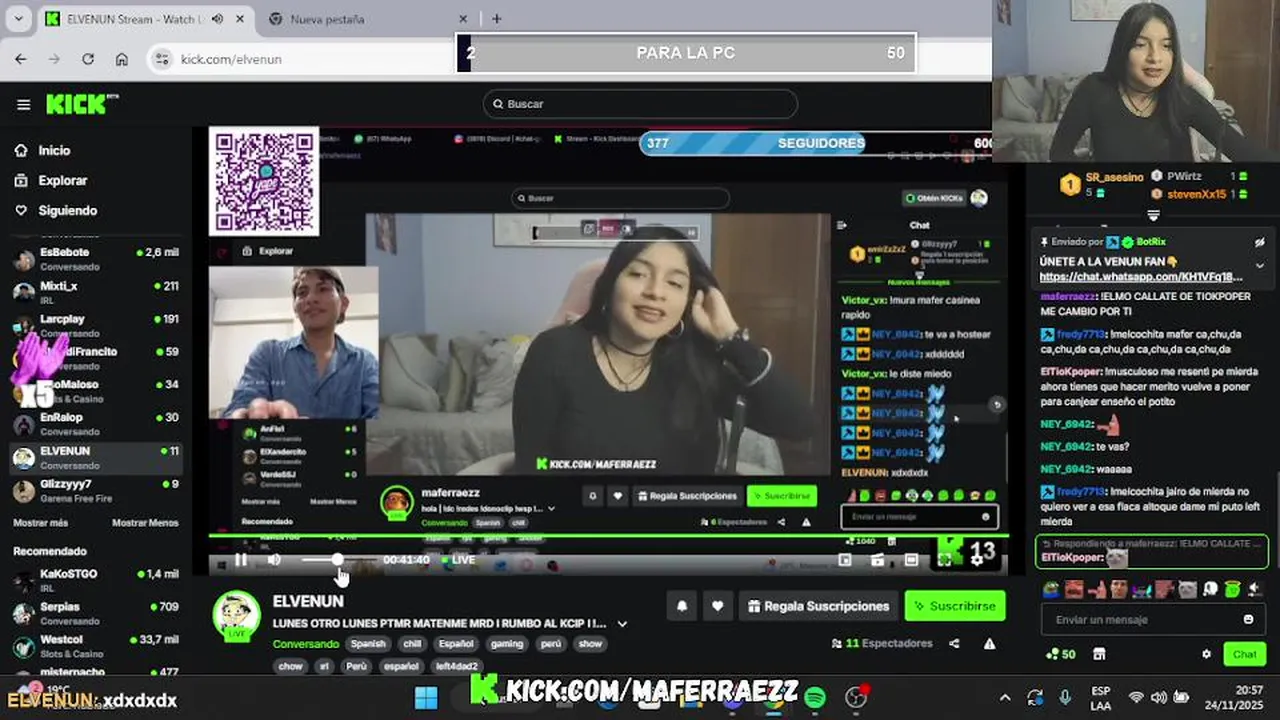The height and width of the screenshot is (720, 1280).
Task: Open chat settings gear
Action: [x=1206, y=654]
